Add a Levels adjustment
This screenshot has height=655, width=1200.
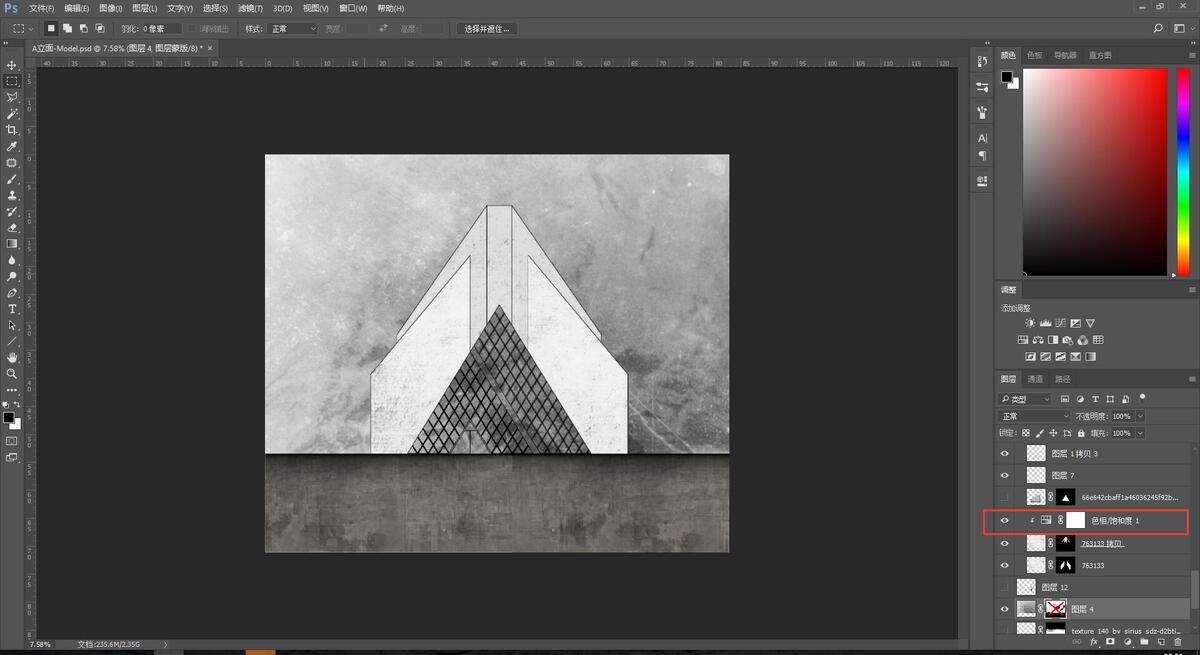[1045, 323]
